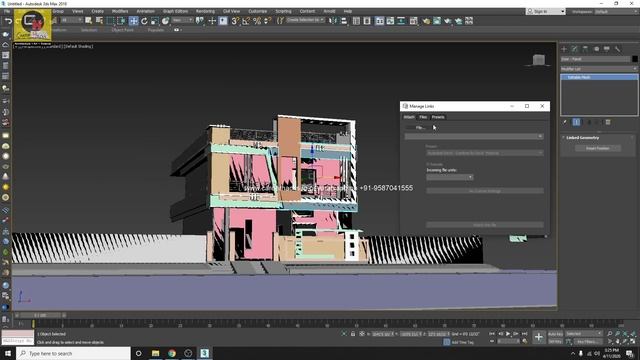Click the ViewCube in viewport

538,60
